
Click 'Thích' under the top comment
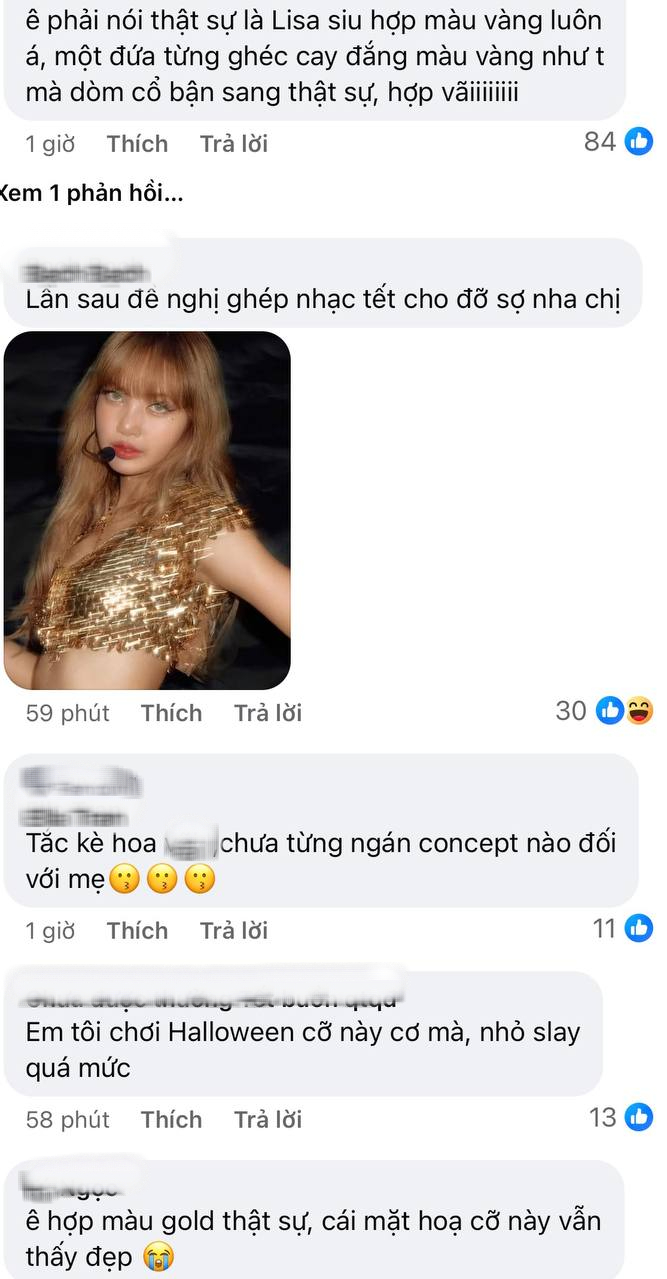(137, 143)
